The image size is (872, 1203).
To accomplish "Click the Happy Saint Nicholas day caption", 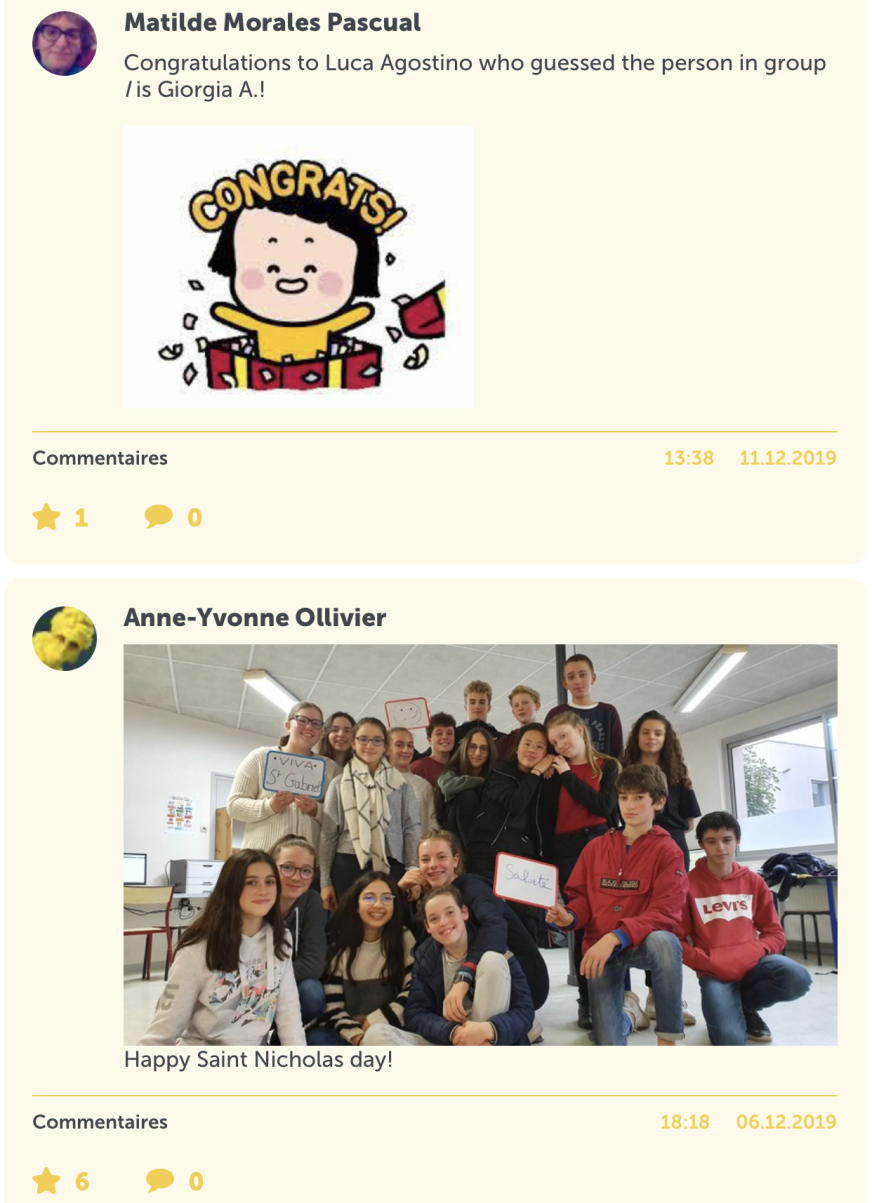I will 258,1059.
